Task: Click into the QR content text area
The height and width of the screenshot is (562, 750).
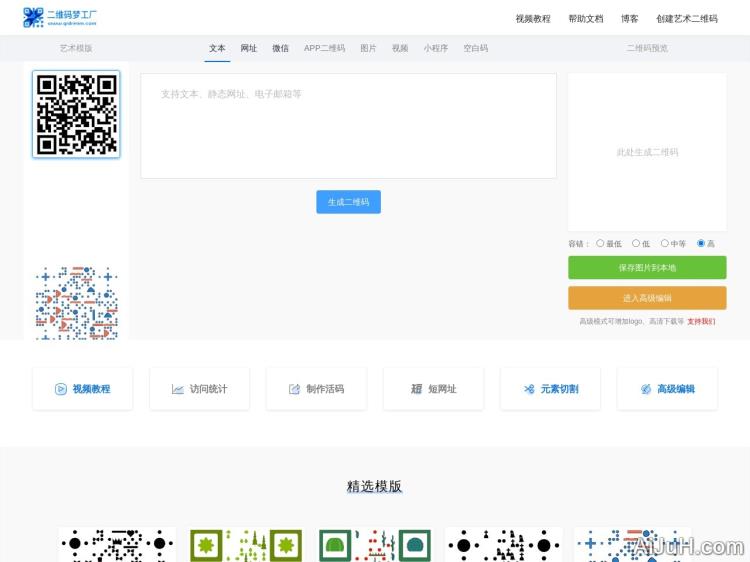Action: pyautogui.click(x=348, y=126)
